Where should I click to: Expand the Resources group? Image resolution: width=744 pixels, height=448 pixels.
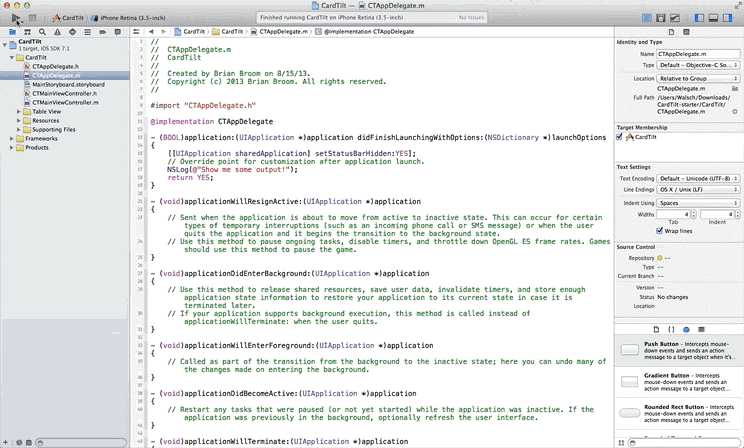[x=19, y=121]
